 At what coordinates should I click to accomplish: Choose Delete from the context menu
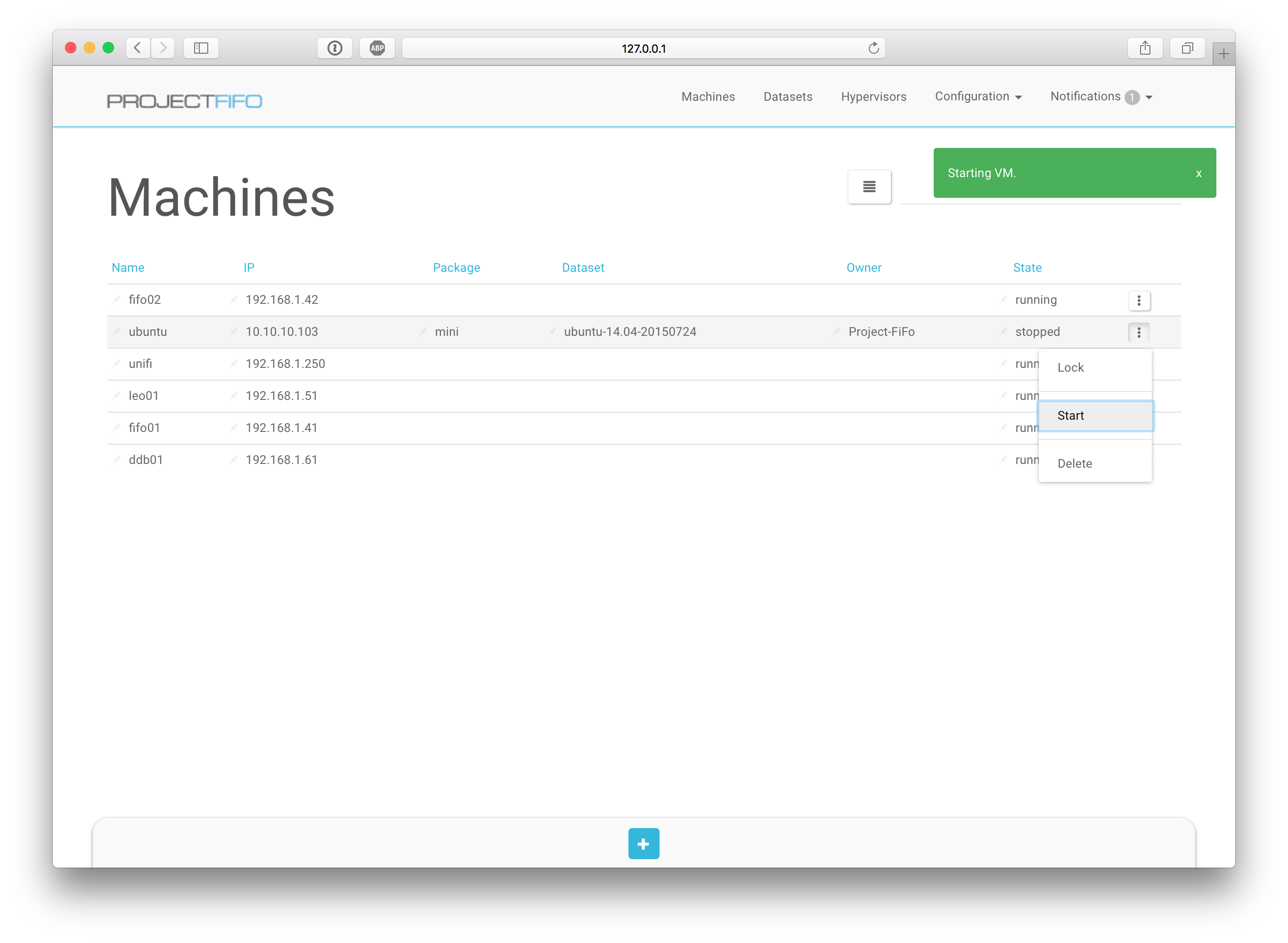point(1094,463)
